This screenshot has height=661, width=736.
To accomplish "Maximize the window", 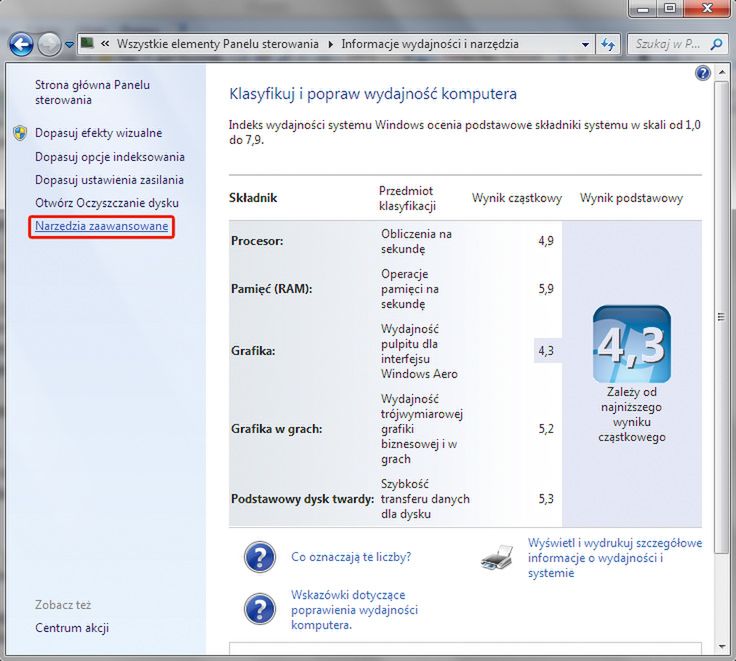I will (x=671, y=8).
